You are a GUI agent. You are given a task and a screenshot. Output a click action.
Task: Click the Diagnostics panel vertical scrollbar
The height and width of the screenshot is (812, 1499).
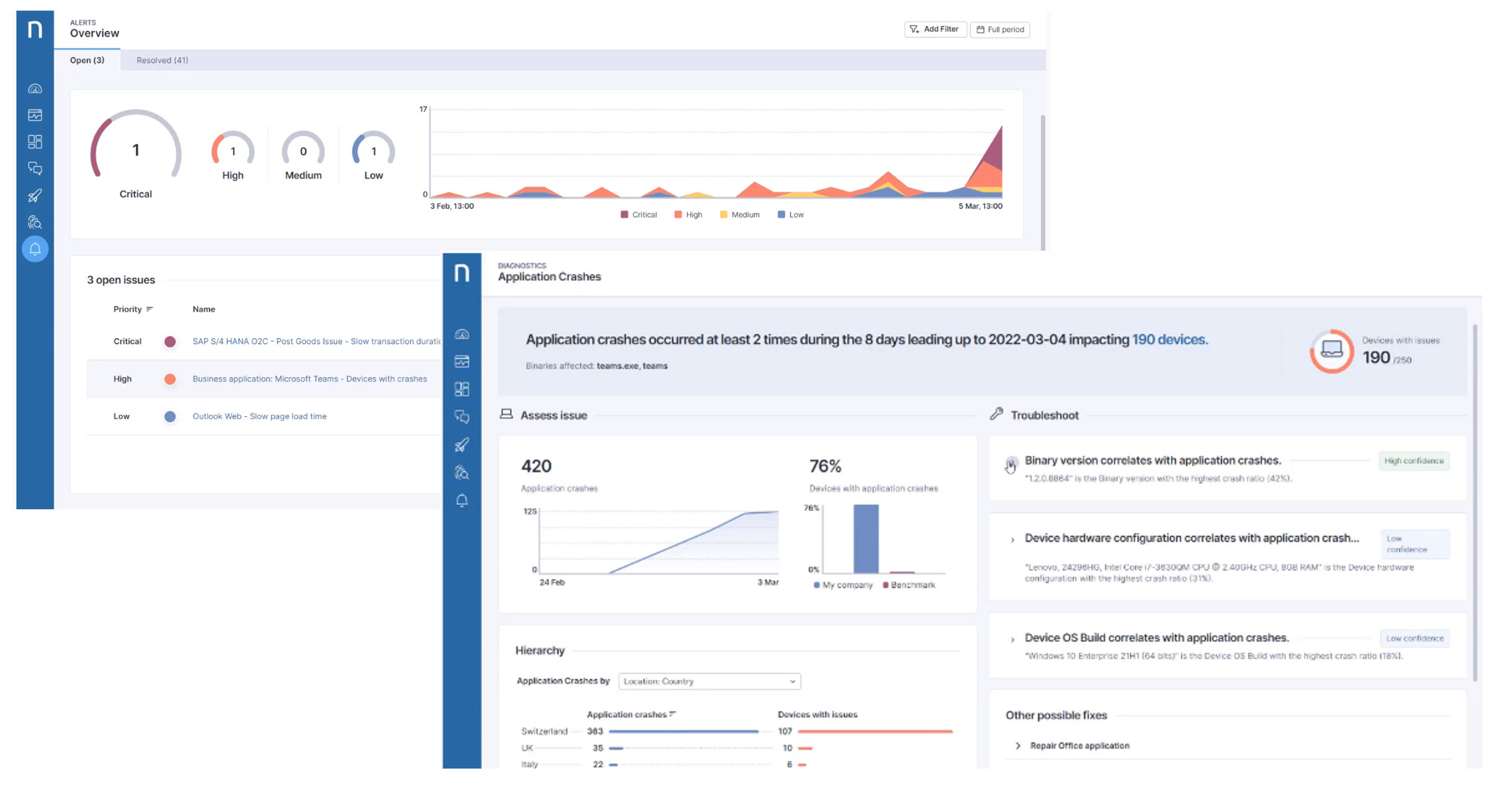click(x=1475, y=502)
